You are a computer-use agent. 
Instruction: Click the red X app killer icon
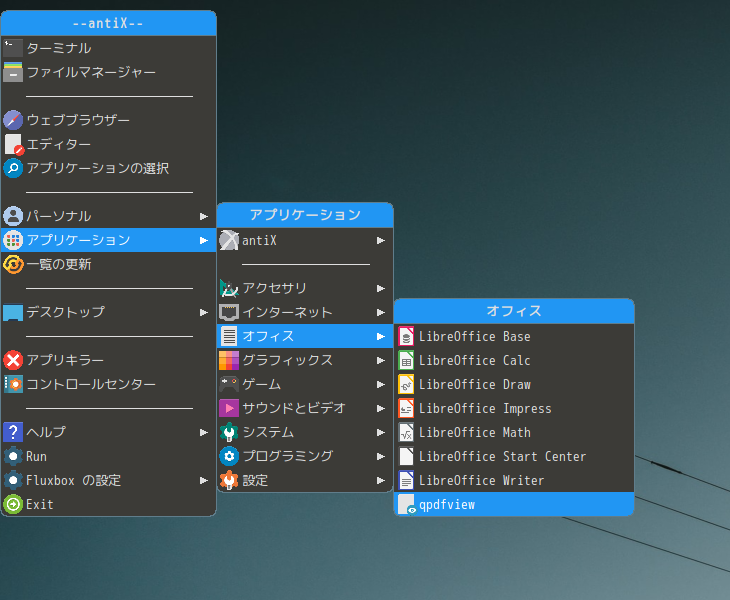[x=13, y=360]
